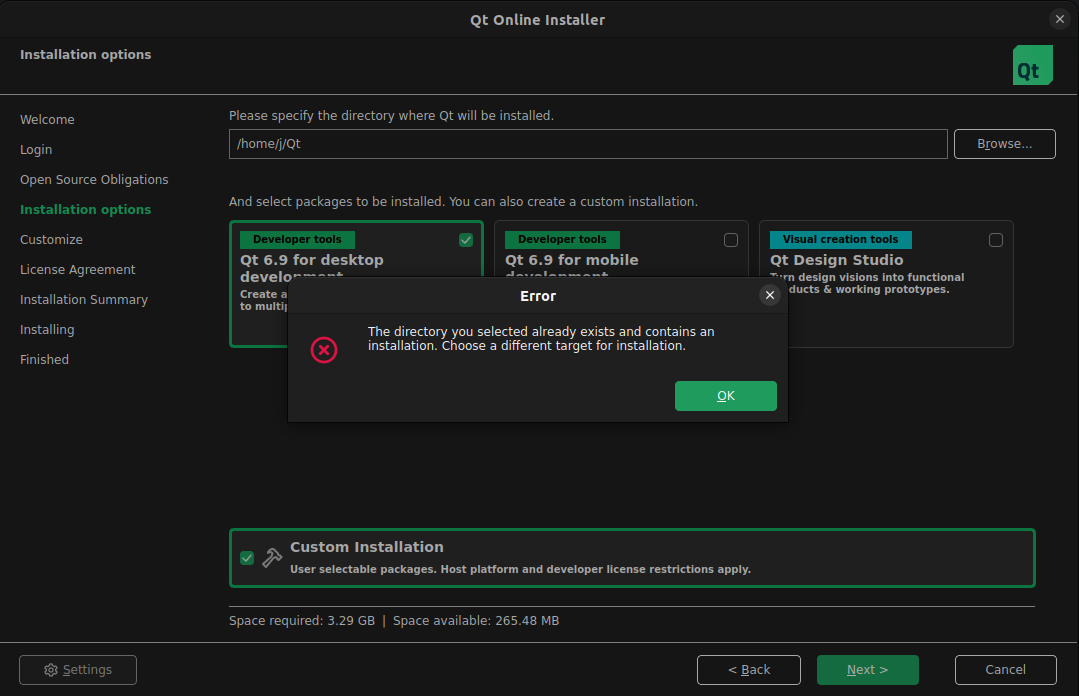Select Installation options in sidebar

click(85, 209)
